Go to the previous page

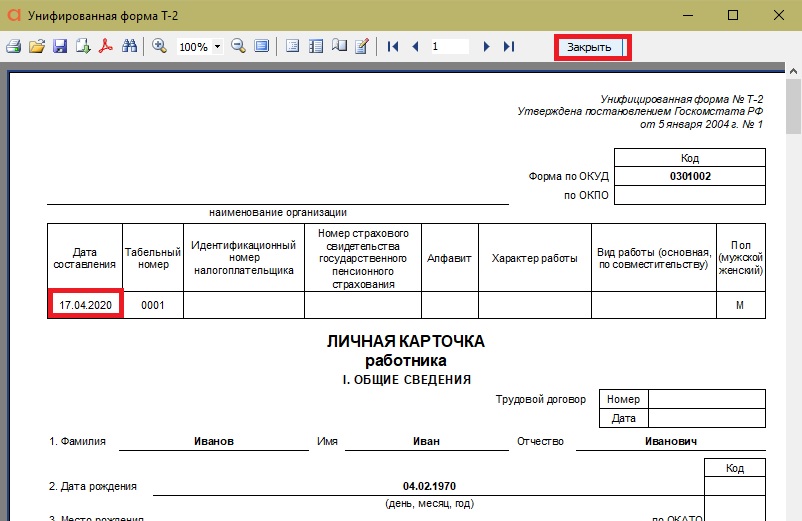pyautogui.click(x=415, y=47)
